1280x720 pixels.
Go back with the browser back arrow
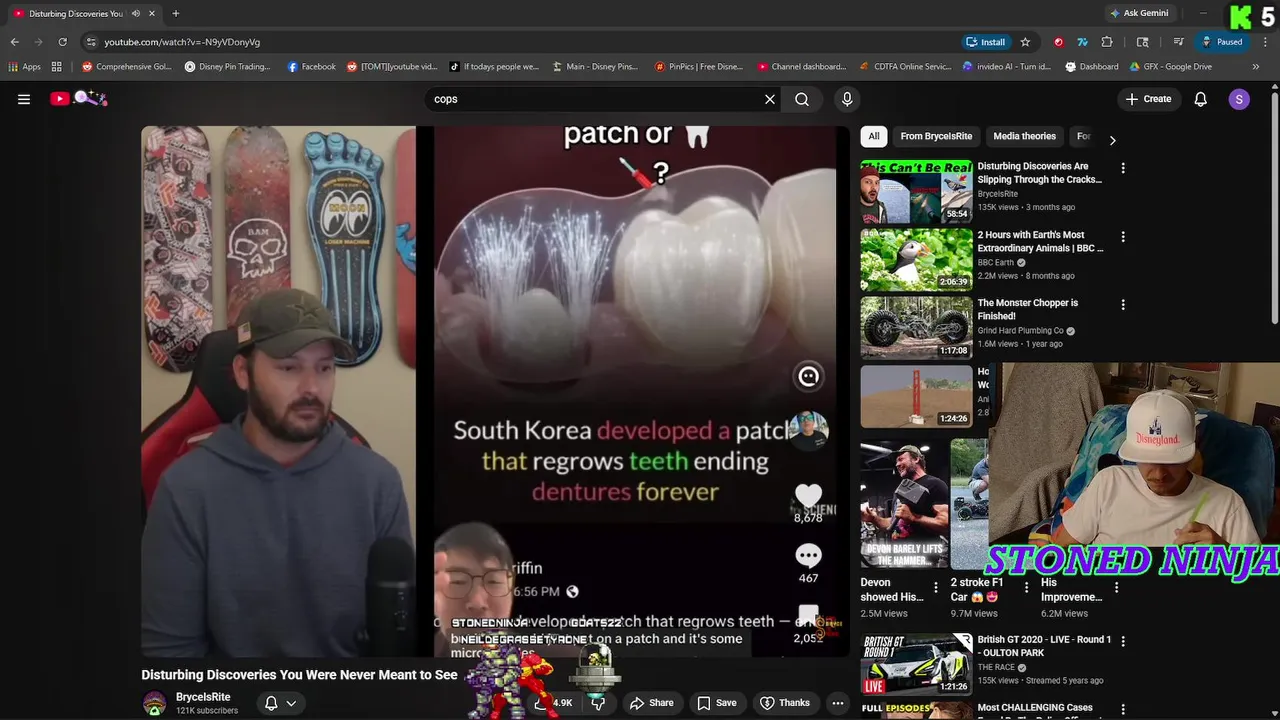coord(14,42)
